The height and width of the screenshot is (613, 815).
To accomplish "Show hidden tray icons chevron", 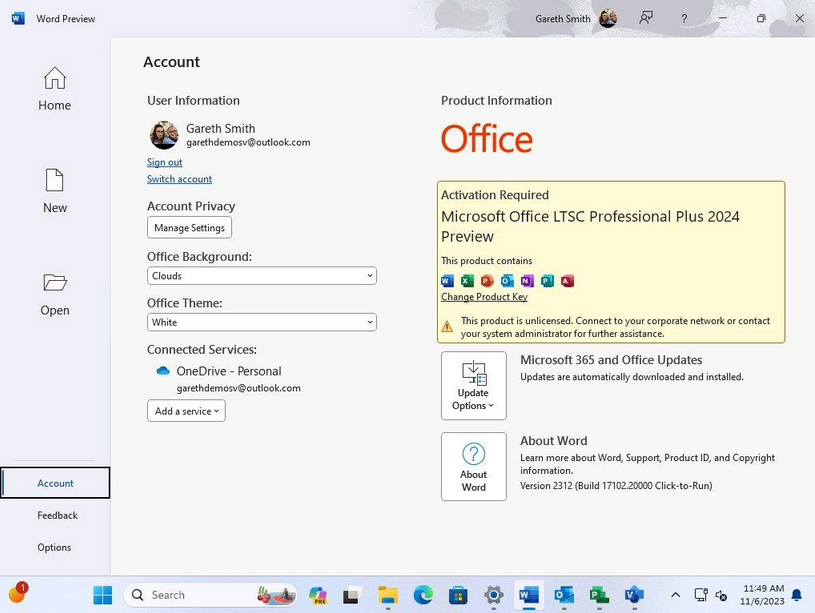I will [675, 595].
